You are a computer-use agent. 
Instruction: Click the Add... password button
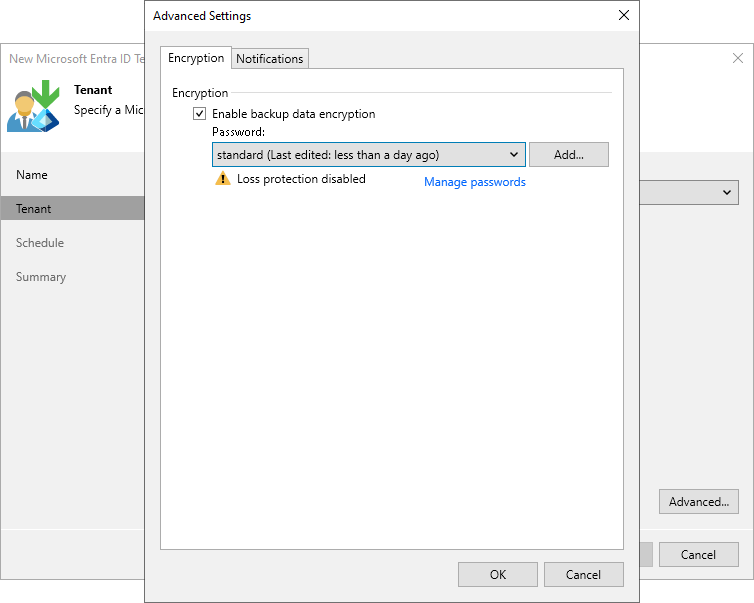pos(569,155)
